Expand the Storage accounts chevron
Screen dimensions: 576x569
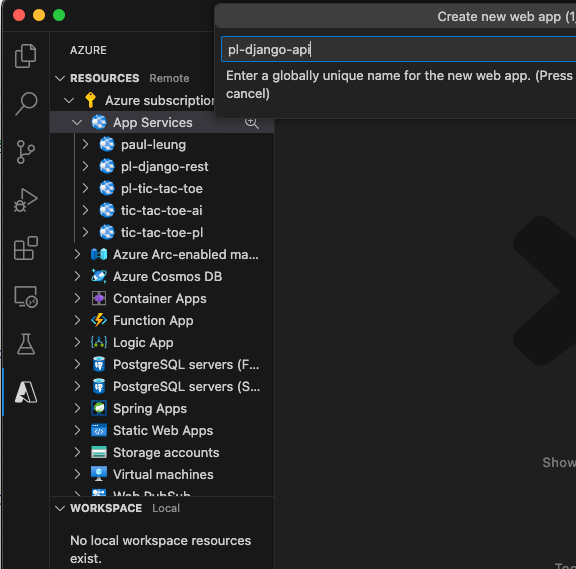click(77, 452)
